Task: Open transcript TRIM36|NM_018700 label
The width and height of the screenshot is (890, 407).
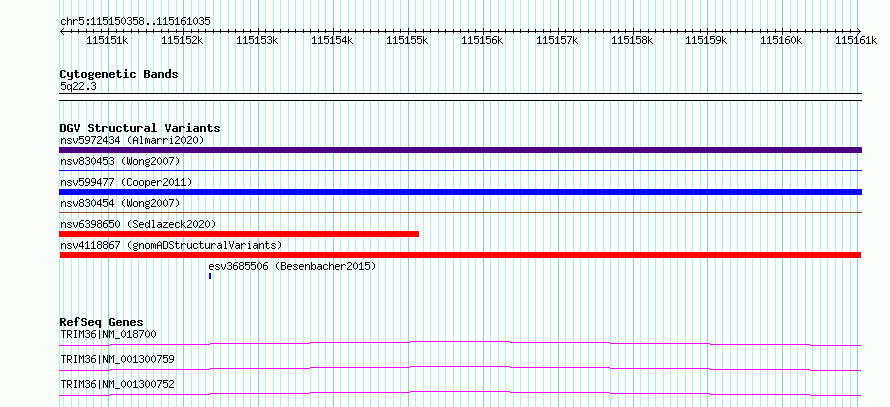Action: pos(108,334)
